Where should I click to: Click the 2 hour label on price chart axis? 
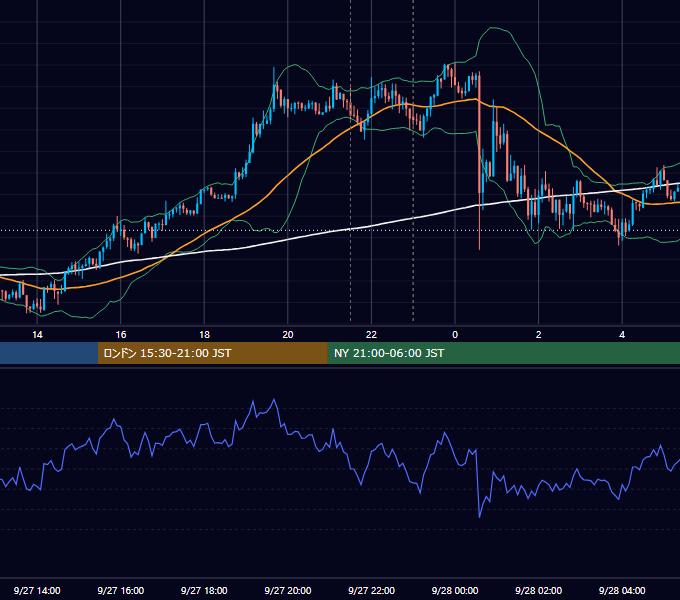click(x=539, y=335)
